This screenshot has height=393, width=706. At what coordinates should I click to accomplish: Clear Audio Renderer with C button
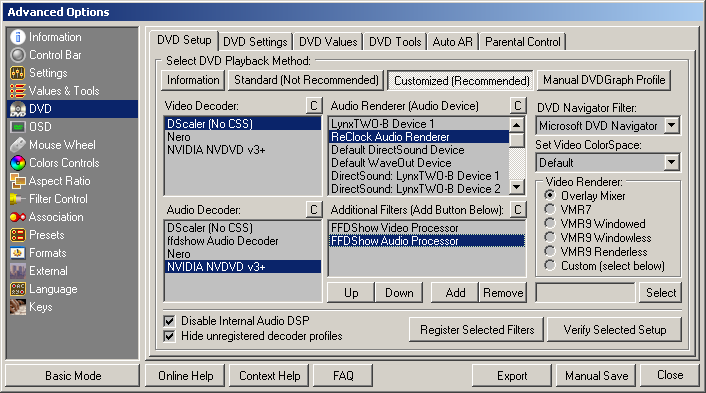[x=518, y=106]
